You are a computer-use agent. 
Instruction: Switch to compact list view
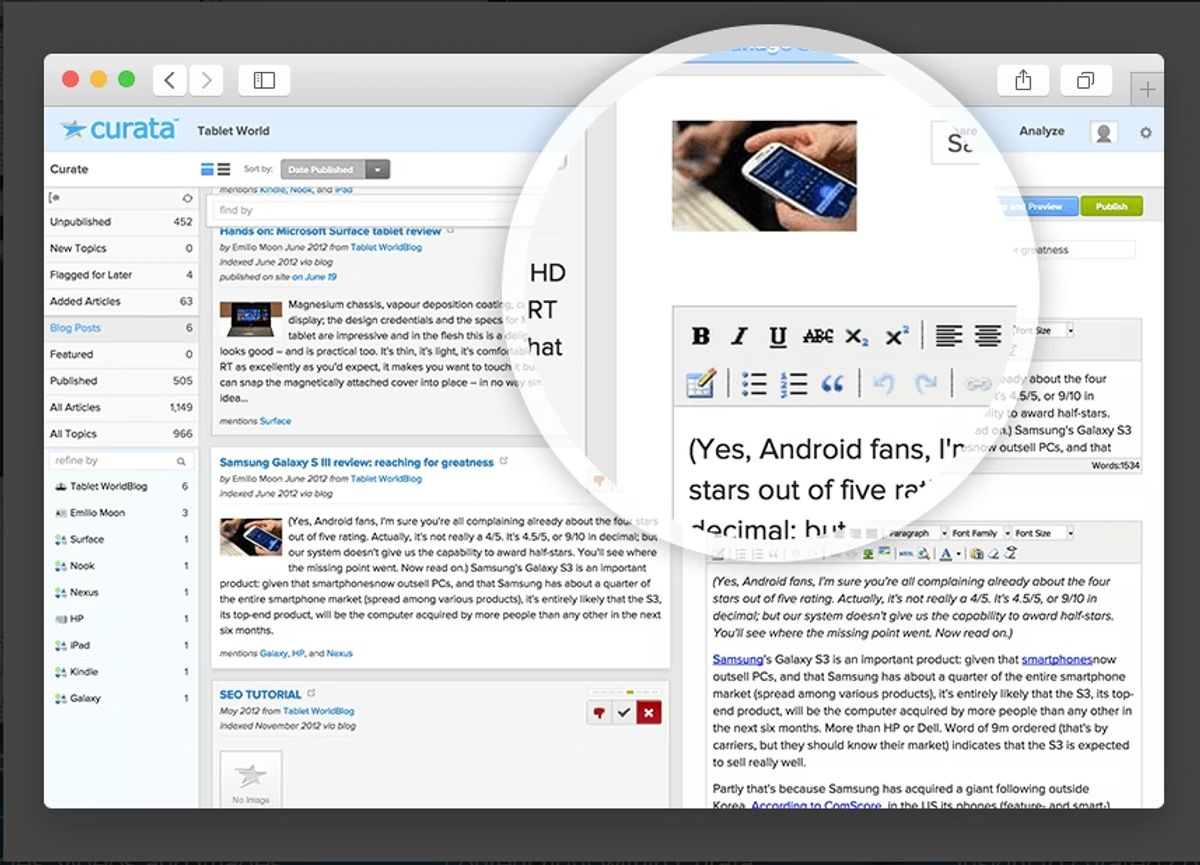click(x=224, y=169)
